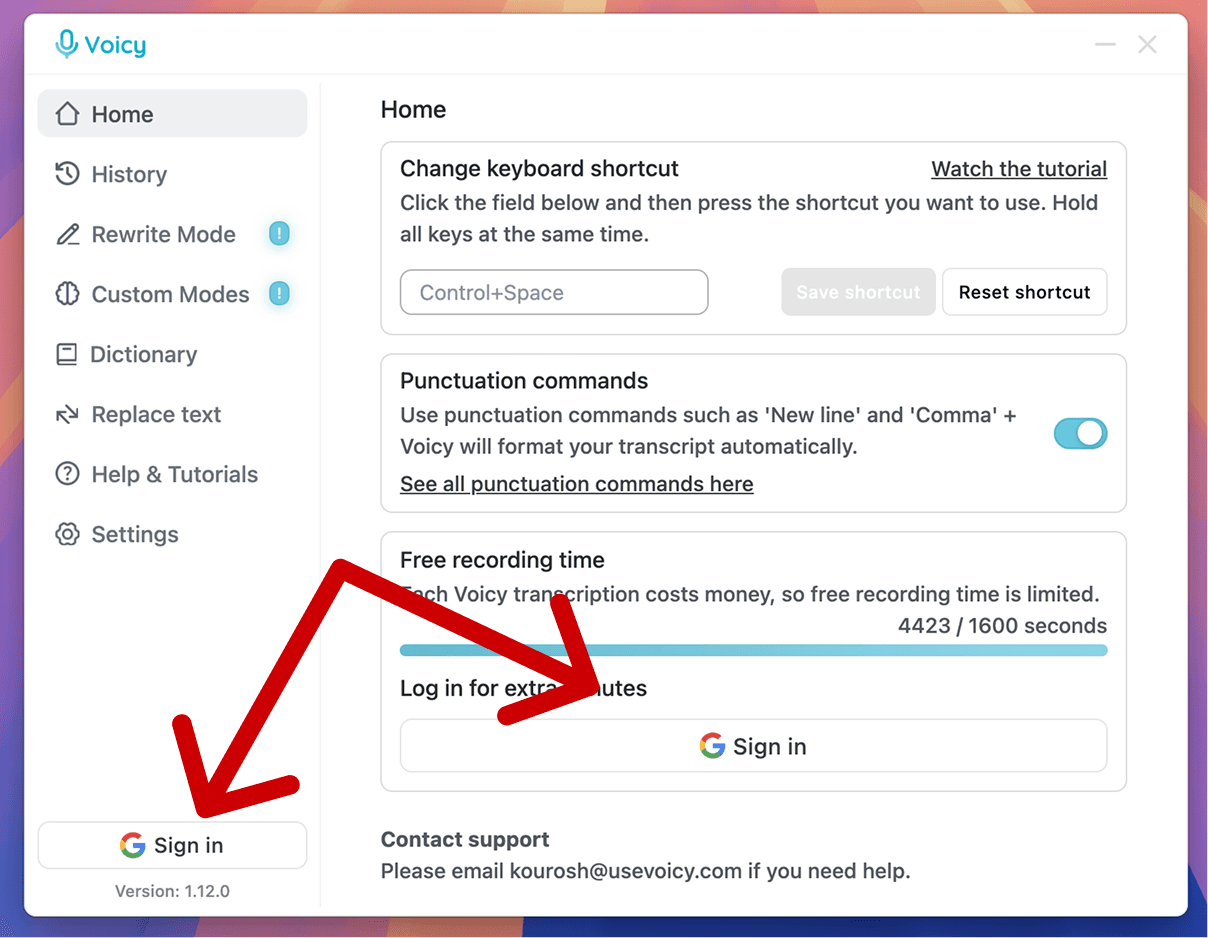Image resolution: width=1208 pixels, height=938 pixels.
Task: Open See all punctuation commands here link
Action: [x=577, y=484]
